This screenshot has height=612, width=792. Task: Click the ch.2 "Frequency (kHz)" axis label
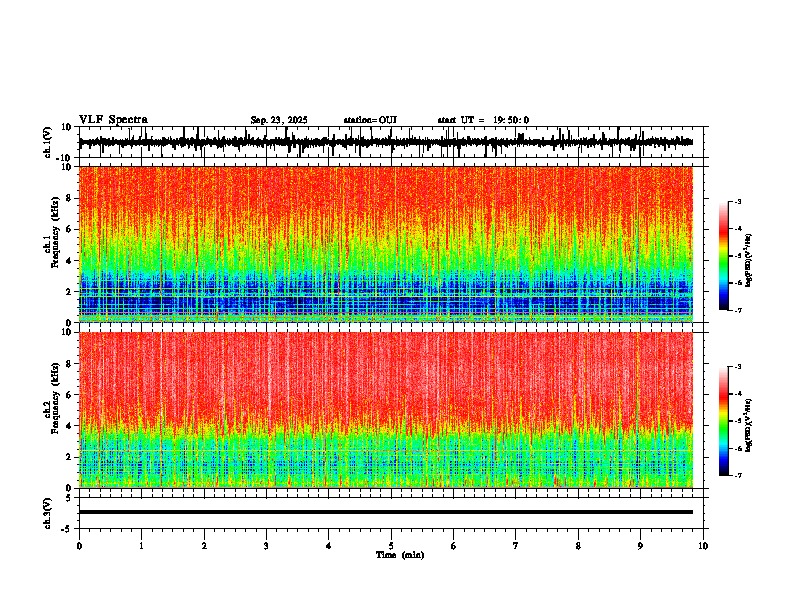tap(56, 398)
